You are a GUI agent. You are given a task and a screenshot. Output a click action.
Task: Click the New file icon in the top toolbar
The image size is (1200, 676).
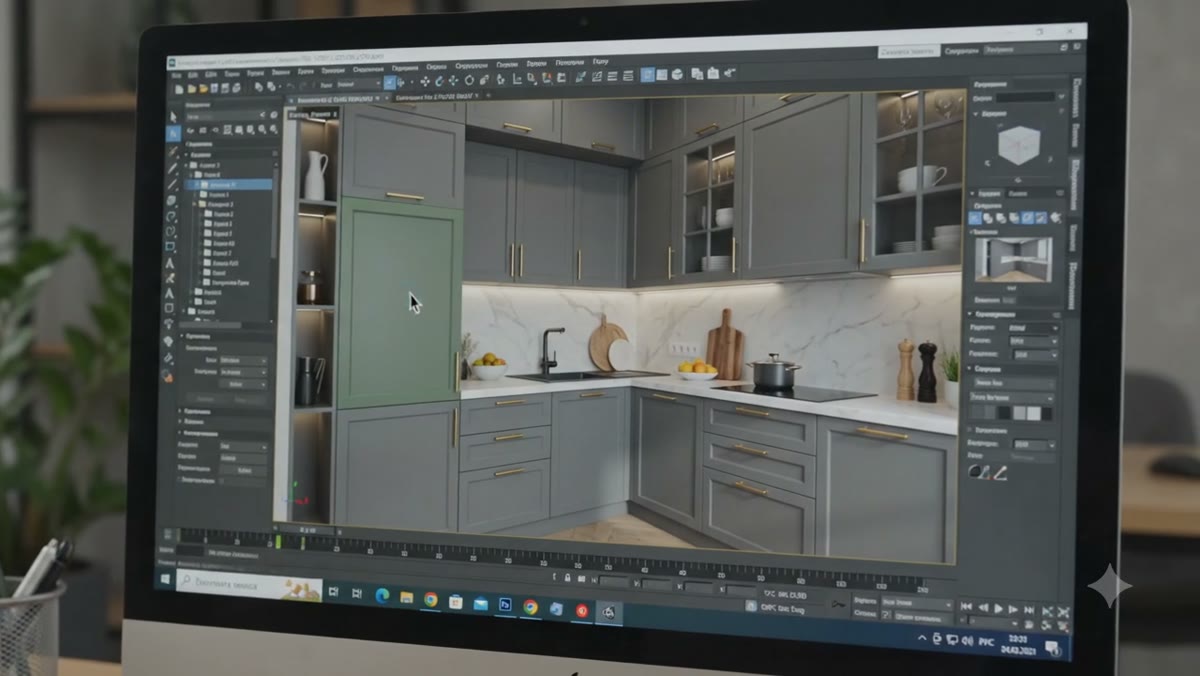pos(178,89)
